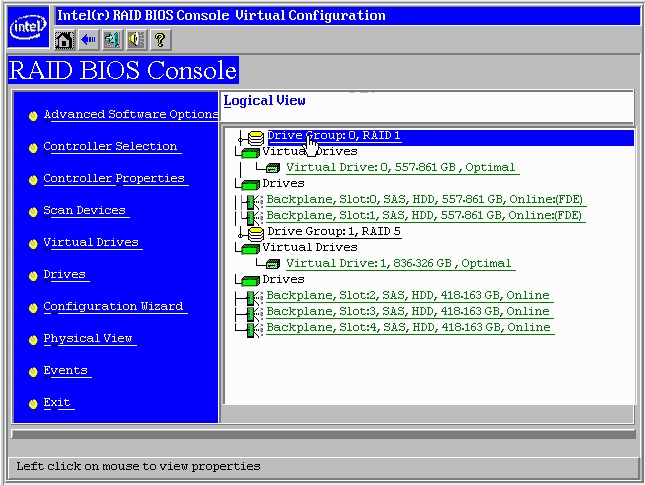Viewport: 645px width, 485px height.
Task: Click the Virtual Drive 1 icon
Action: 273,263
